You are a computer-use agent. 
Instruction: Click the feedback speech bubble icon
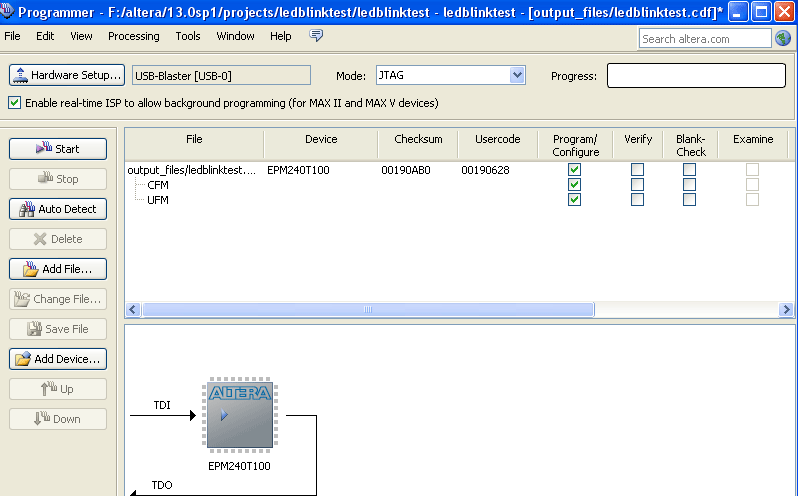316,36
